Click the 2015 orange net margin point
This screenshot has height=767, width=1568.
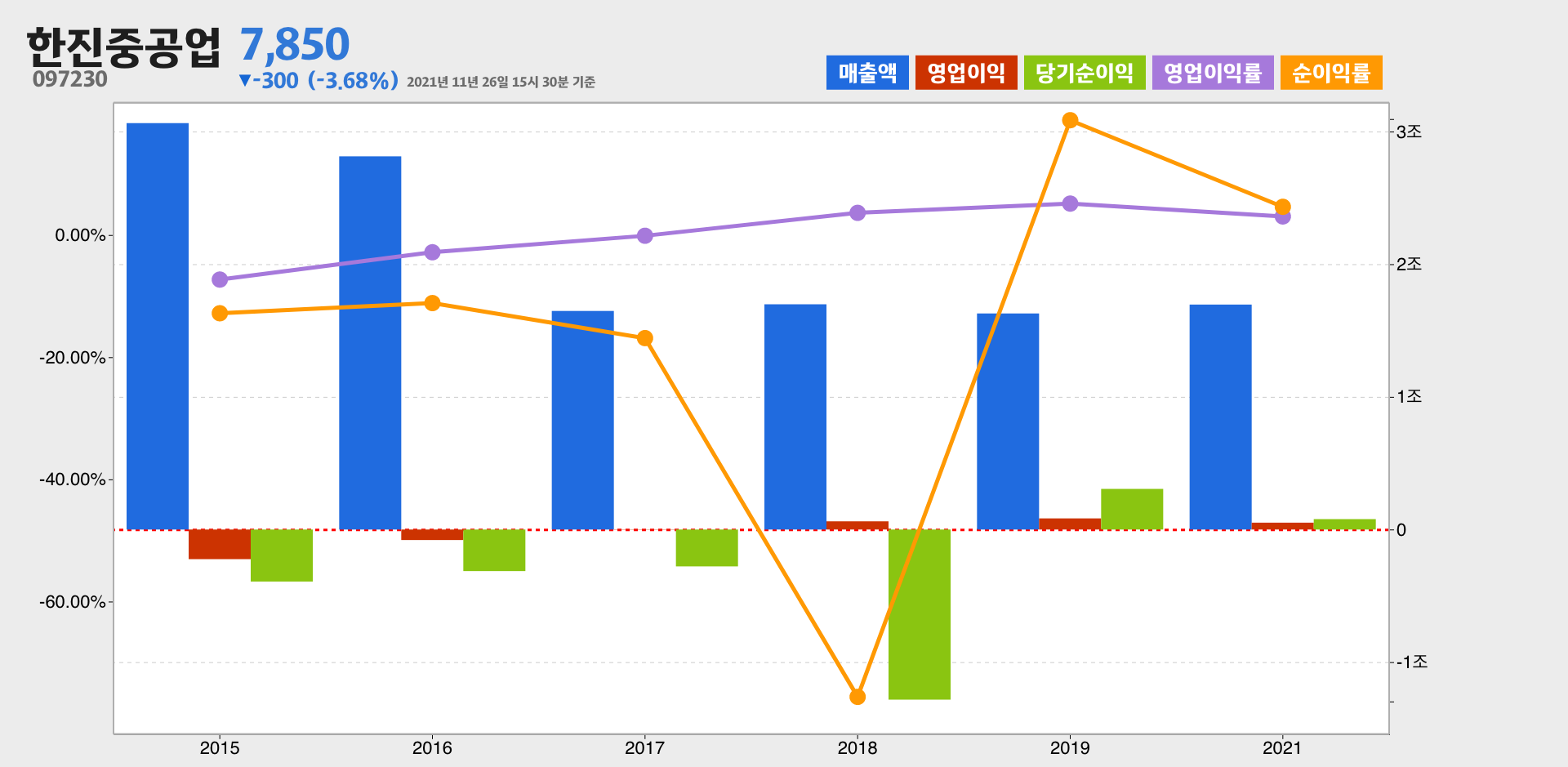[x=220, y=314]
